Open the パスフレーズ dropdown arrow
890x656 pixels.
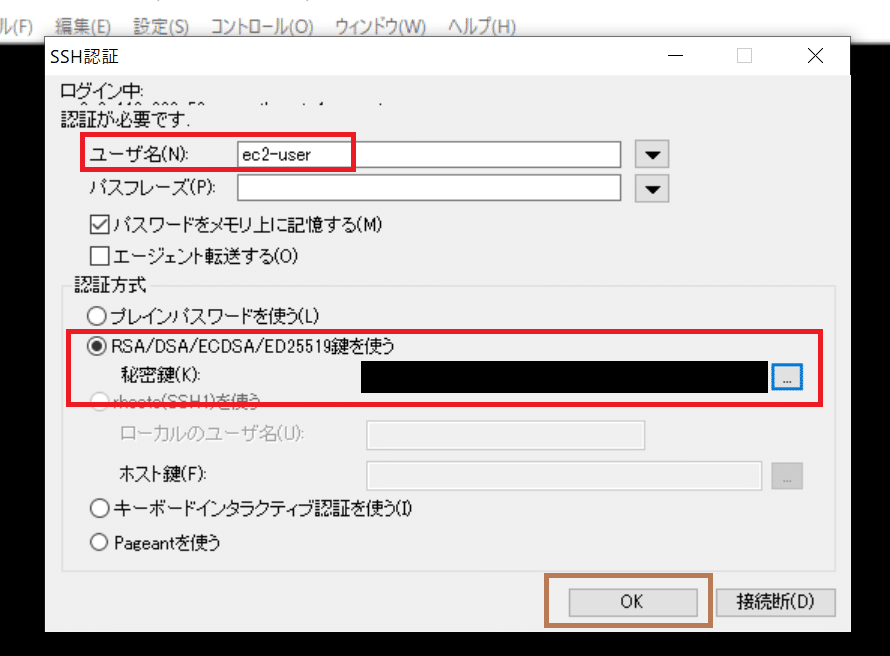click(652, 188)
